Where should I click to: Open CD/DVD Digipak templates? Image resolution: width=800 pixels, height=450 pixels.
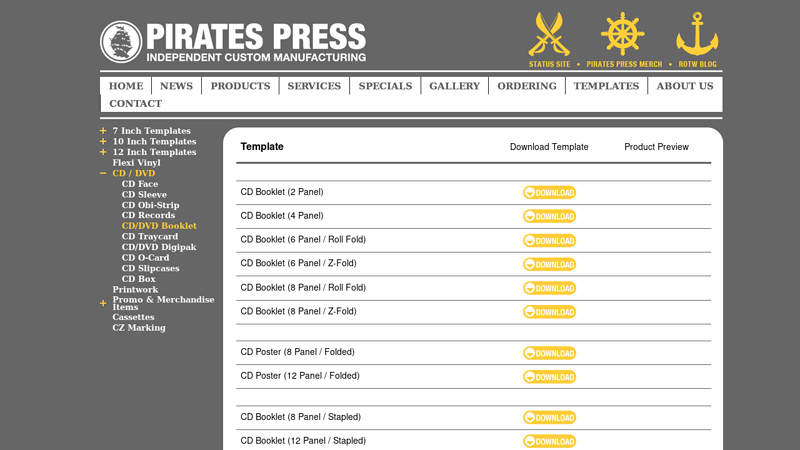[159, 247]
